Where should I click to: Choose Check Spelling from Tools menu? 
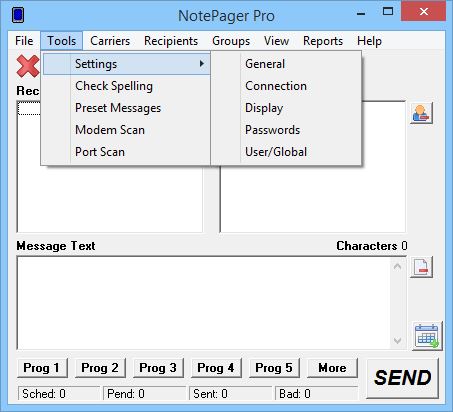pos(127,86)
